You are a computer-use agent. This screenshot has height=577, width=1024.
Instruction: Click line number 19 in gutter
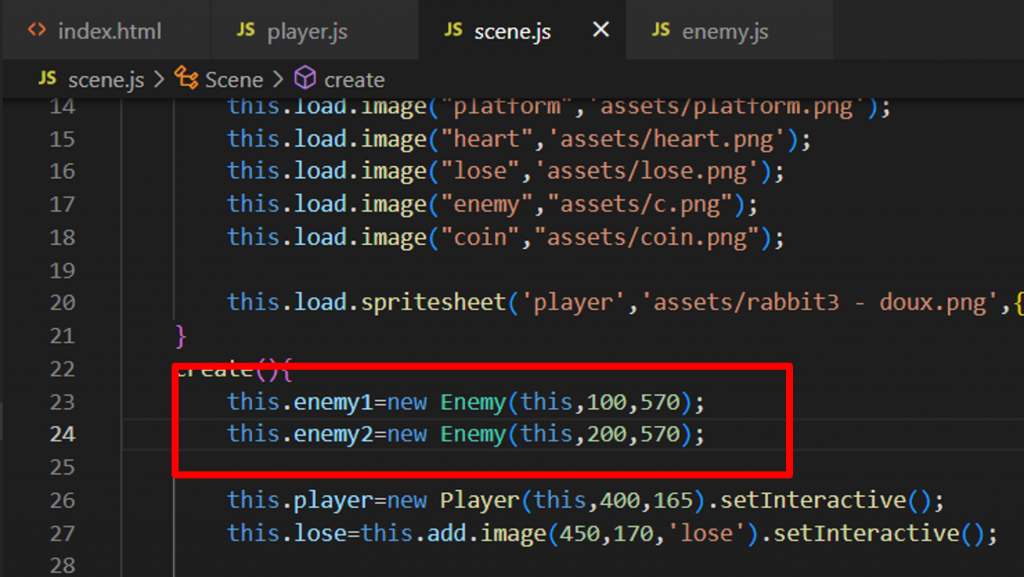click(x=63, y=270)
